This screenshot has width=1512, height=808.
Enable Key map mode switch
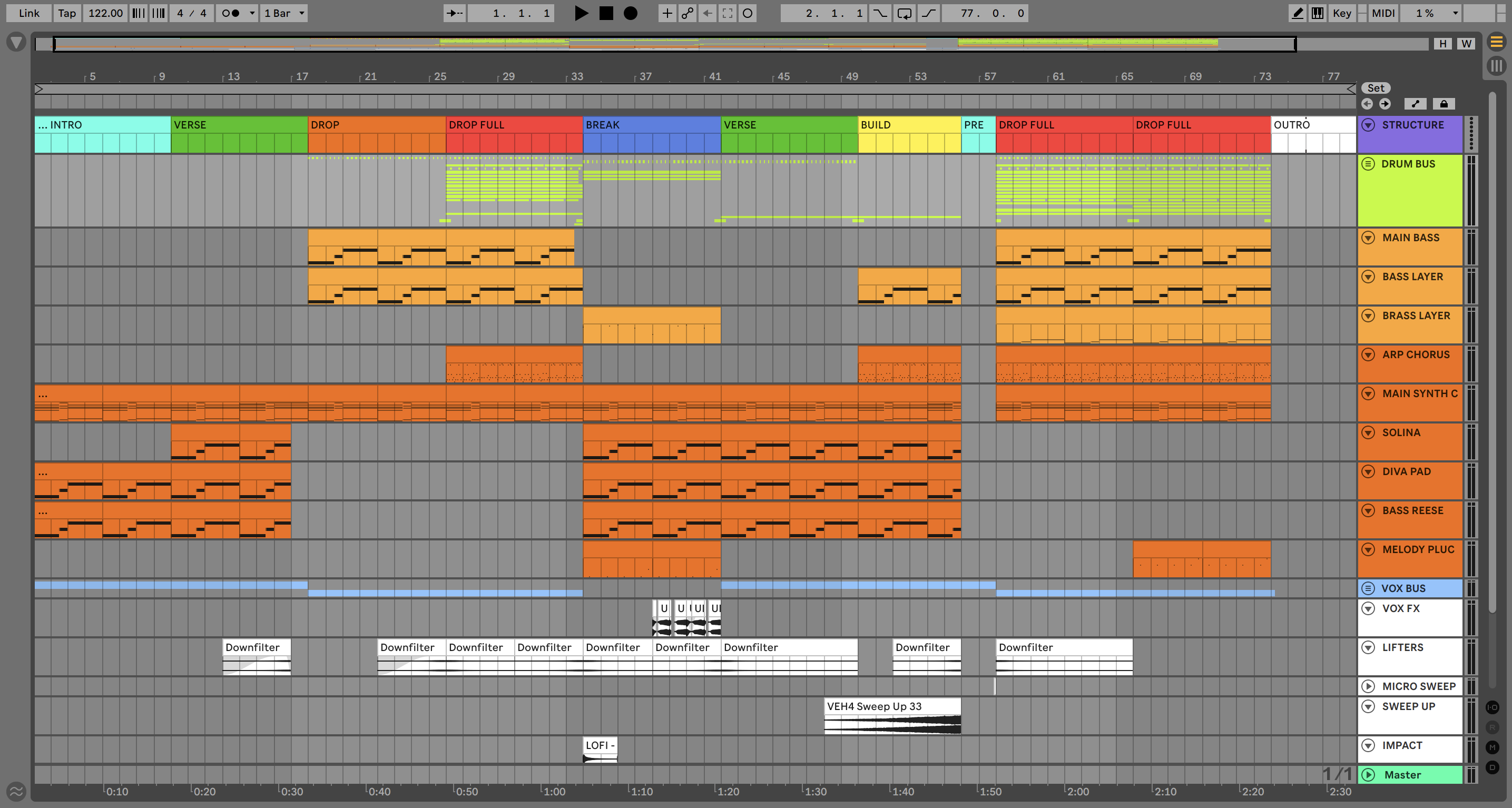1342,13
